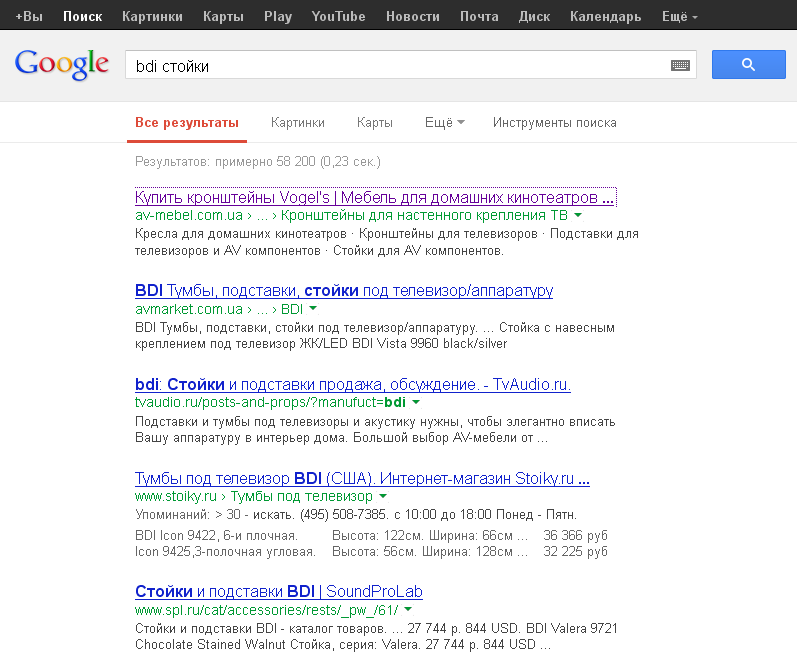Click the 'Результатов: примерно 58 200' stats text

click(x=258, y=162)
